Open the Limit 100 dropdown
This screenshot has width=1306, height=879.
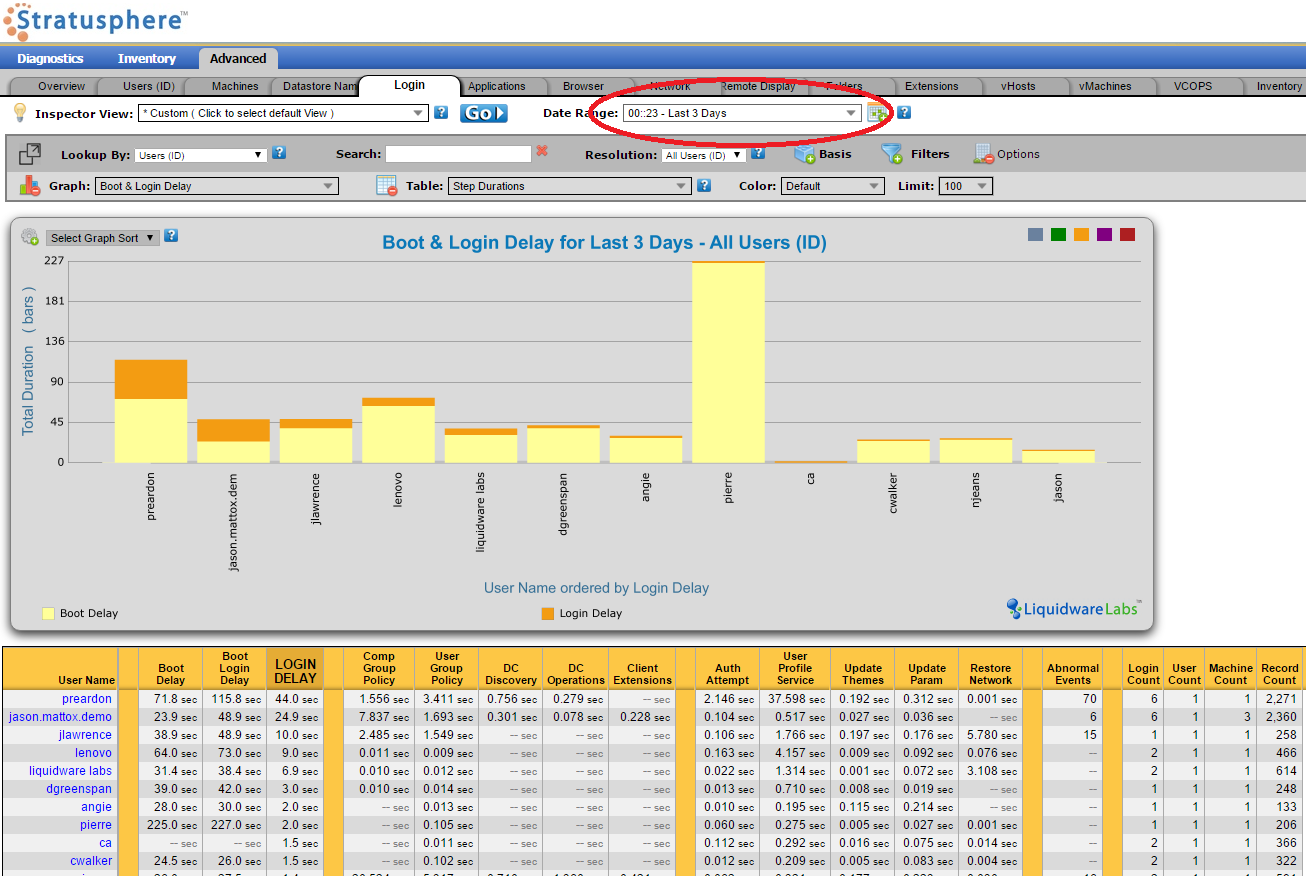click(x=965, y=186)
